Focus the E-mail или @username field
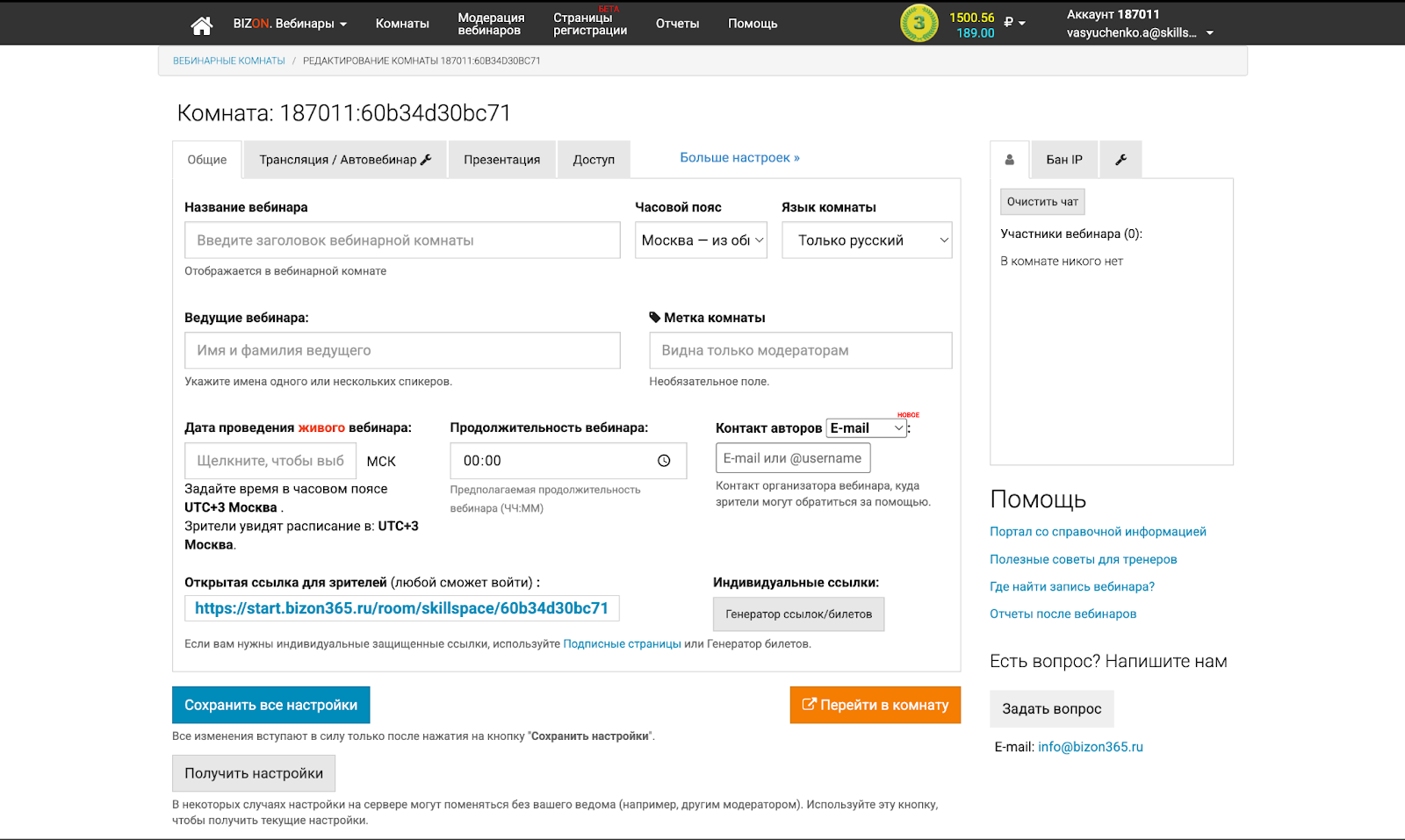 pos(793,458)
